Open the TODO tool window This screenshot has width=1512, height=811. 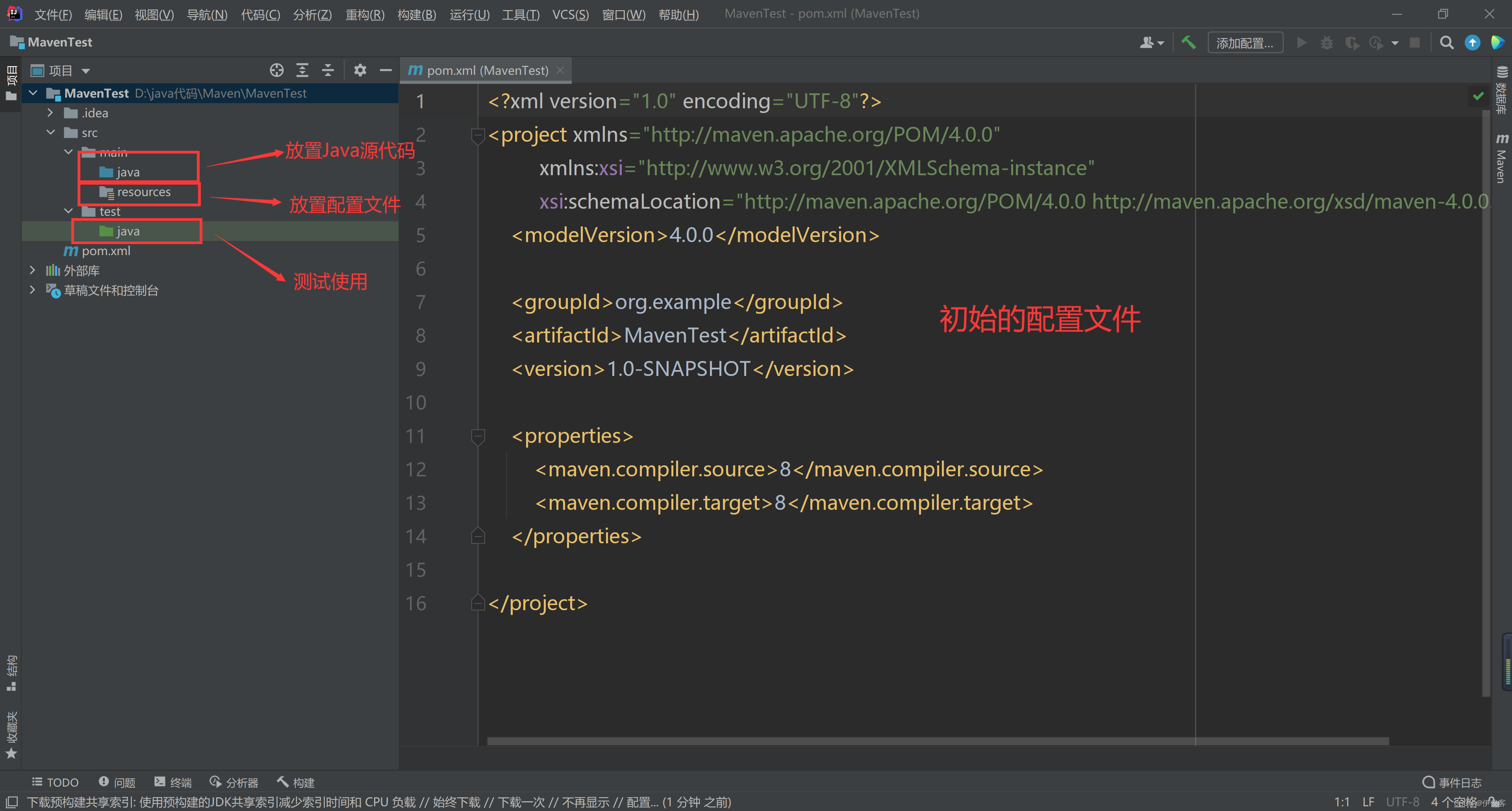point(55,782)
